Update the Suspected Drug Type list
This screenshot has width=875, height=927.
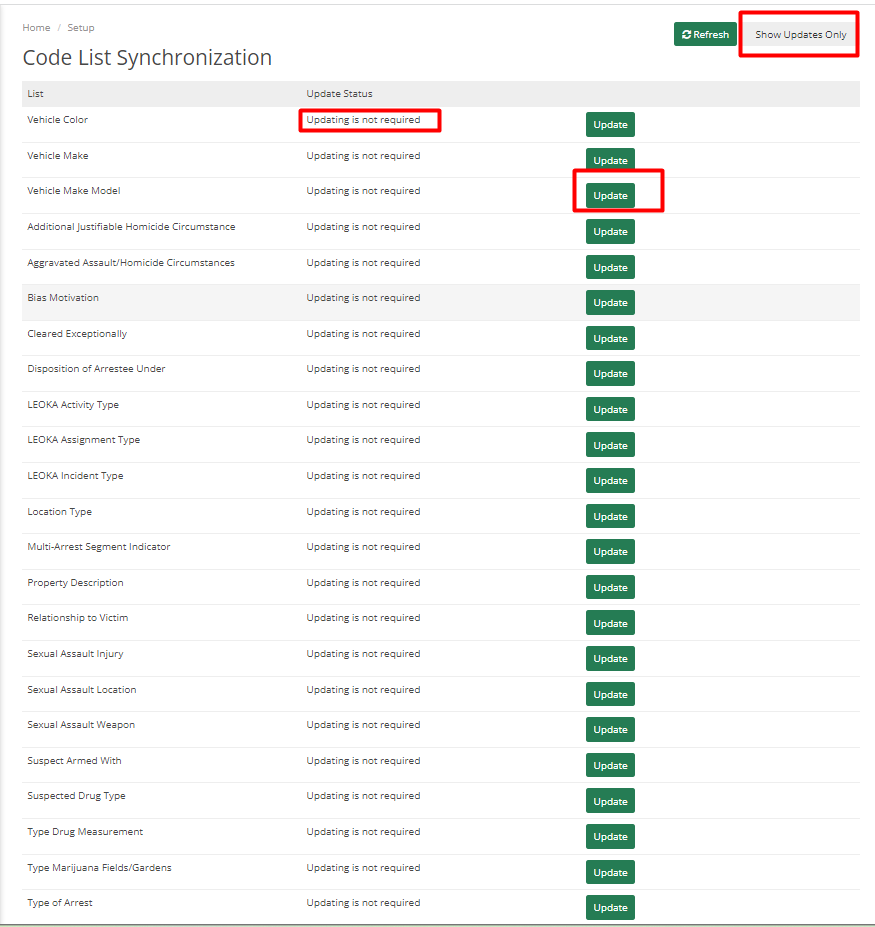tap(610, 800)
